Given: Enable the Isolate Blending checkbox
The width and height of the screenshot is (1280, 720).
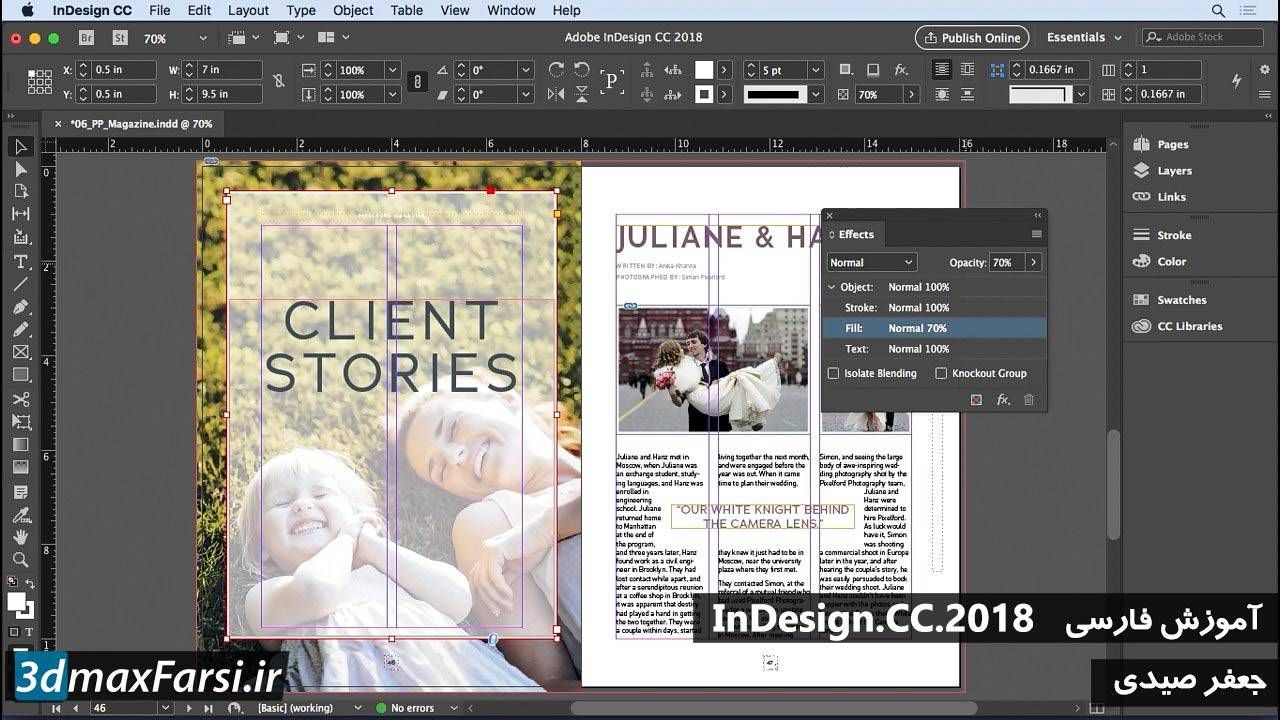Looking at the screenshot, I should point(834,373).
